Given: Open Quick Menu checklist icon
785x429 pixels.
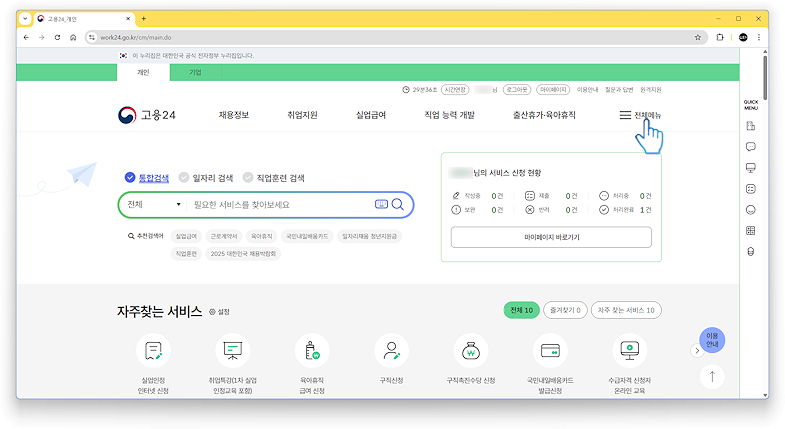Looking at the screenshot, I should pos(750,189).
